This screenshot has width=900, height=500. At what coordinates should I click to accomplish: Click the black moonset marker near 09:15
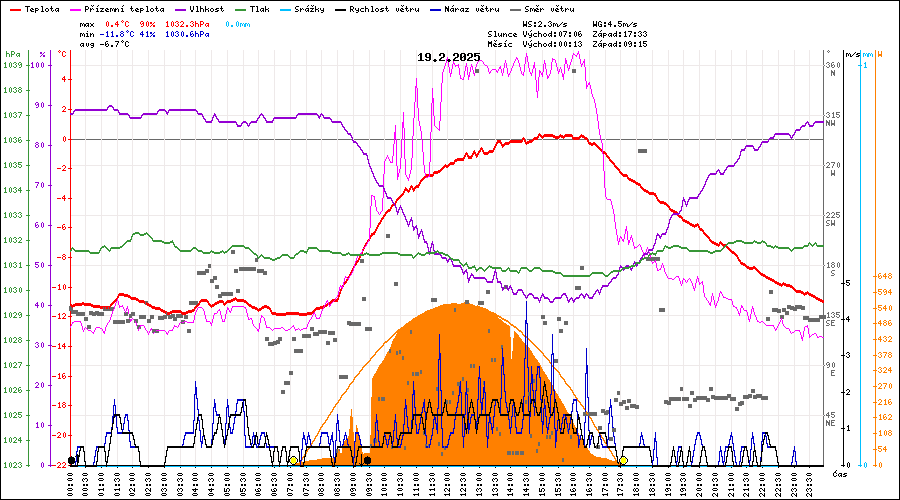point(368,460)
